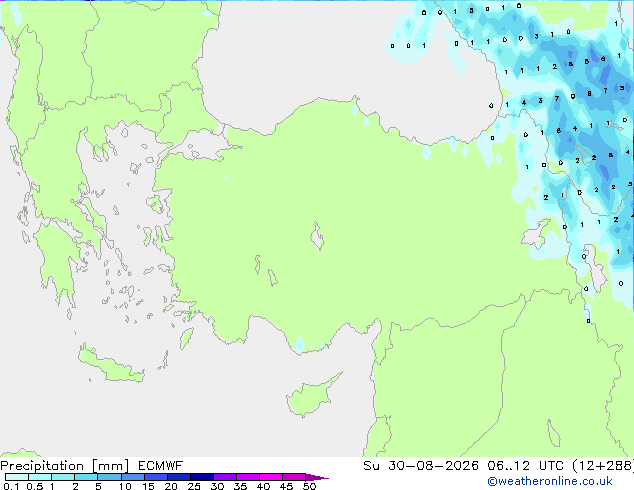The image size is (634, 490).
Task: Click the '(12+288)' forecast offset text
Action: (x=603, y=466)
